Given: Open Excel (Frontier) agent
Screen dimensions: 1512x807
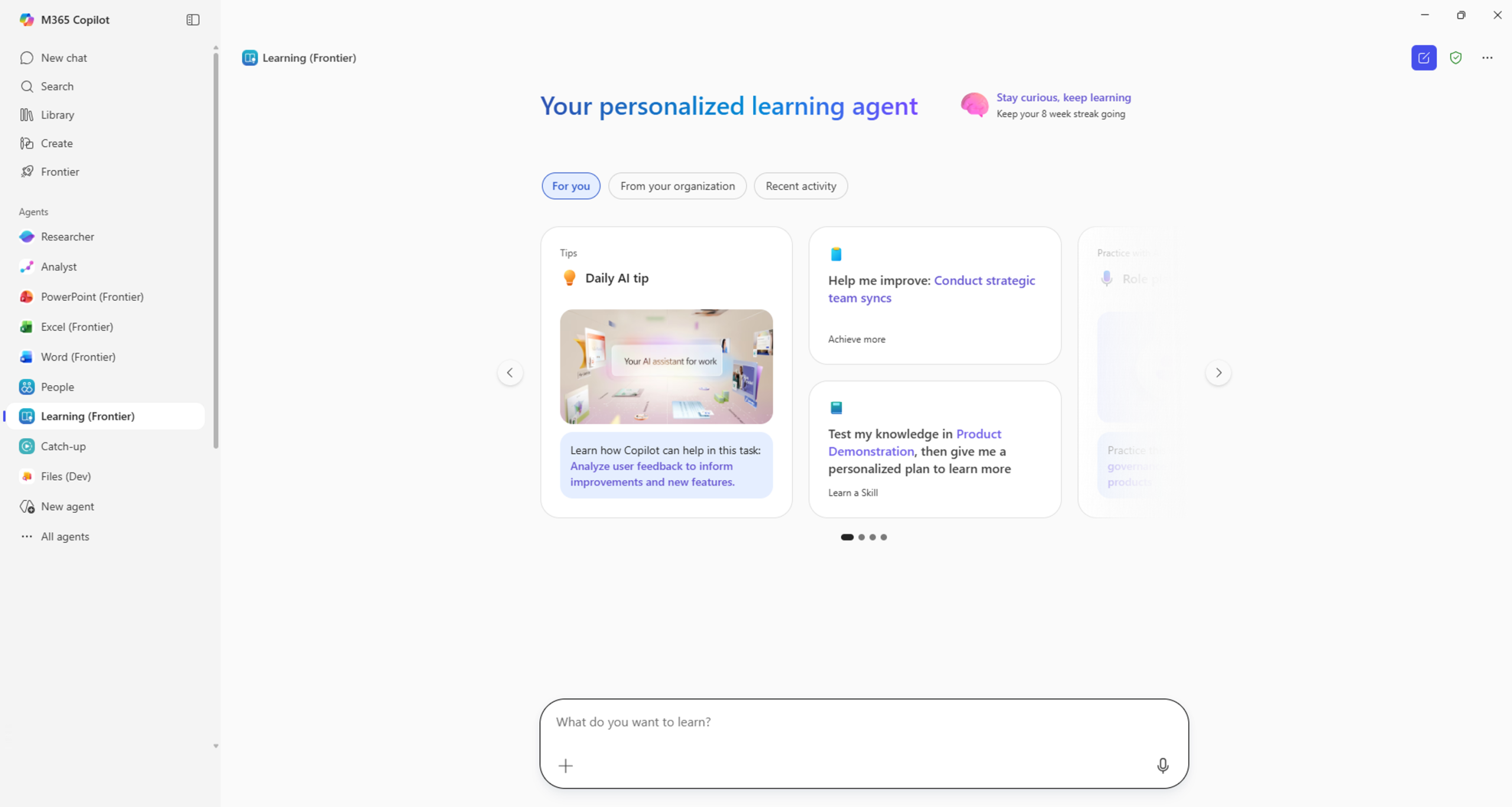Looking at the screenshot, I should (77, 327).
